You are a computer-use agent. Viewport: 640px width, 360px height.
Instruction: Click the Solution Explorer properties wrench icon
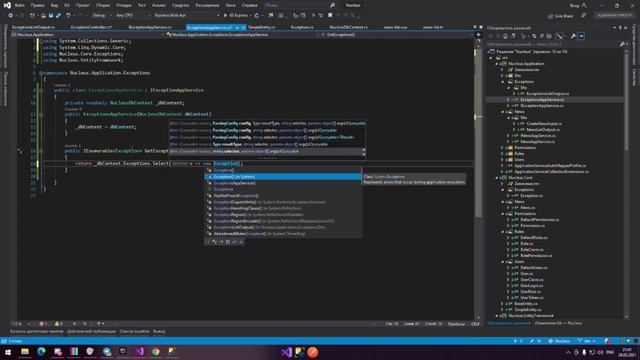(x=573, y=36)
